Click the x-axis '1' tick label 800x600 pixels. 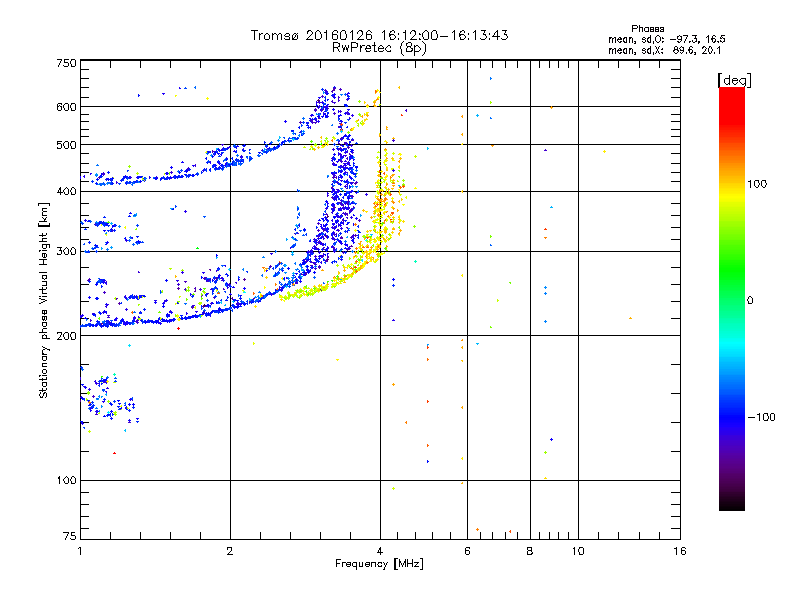pos(80,551)
